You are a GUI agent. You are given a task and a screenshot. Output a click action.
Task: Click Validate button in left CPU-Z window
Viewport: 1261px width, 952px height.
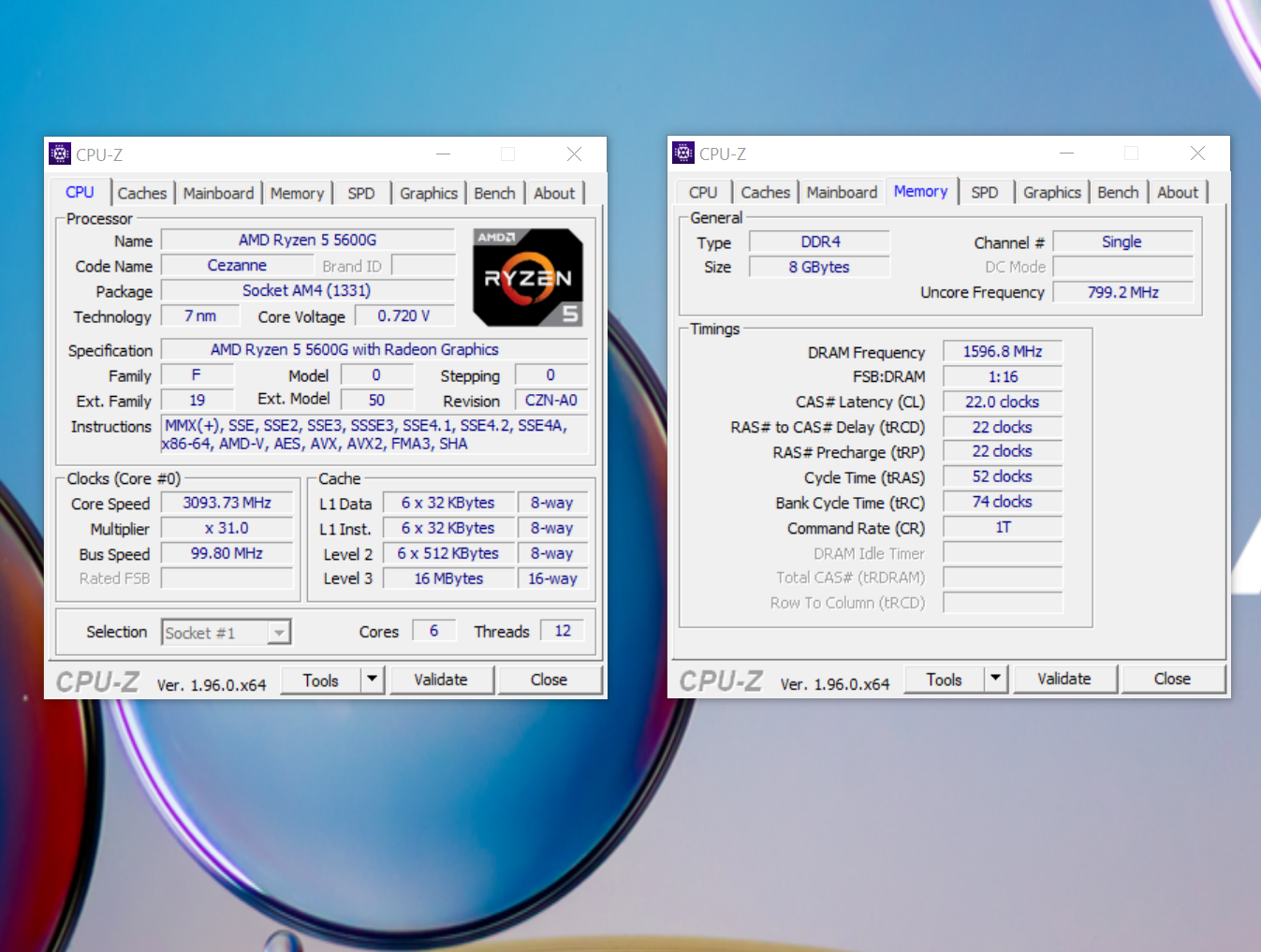(441, 681)
